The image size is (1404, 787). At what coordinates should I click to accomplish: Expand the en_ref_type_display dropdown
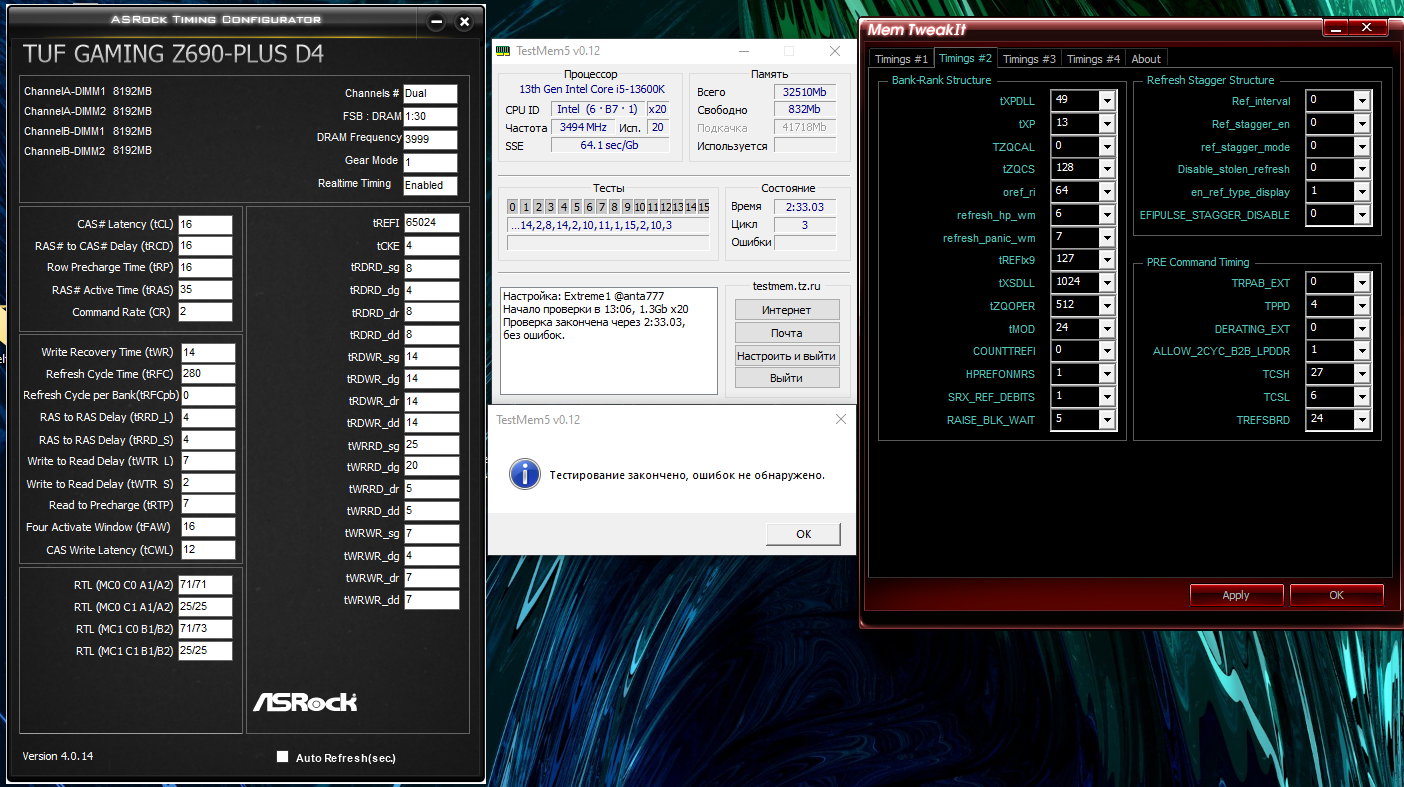coord(1362,191)
